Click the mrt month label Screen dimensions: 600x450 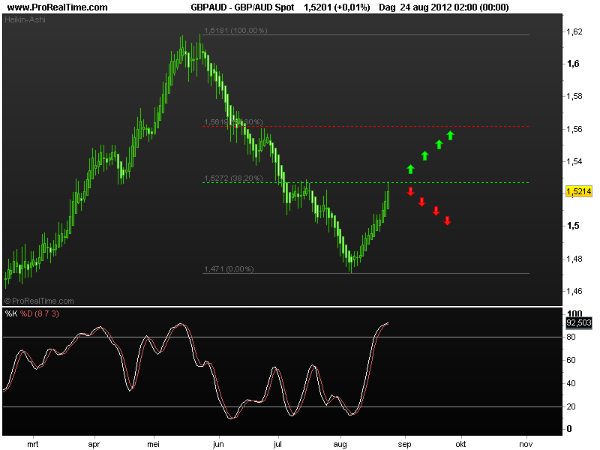(x=33, y=444)
